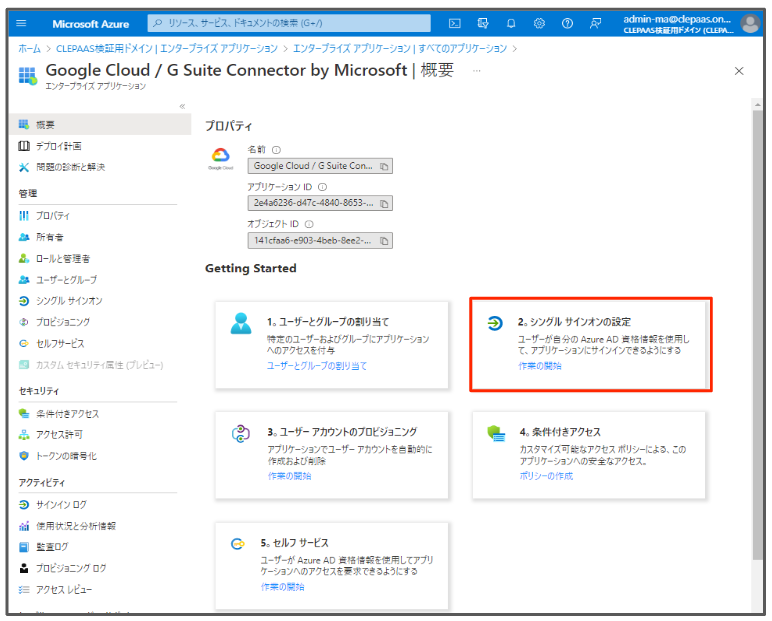Open the hamburger portal menu
Image resolution: width=772 pixels, height=621 pixels.
point(22,23)
